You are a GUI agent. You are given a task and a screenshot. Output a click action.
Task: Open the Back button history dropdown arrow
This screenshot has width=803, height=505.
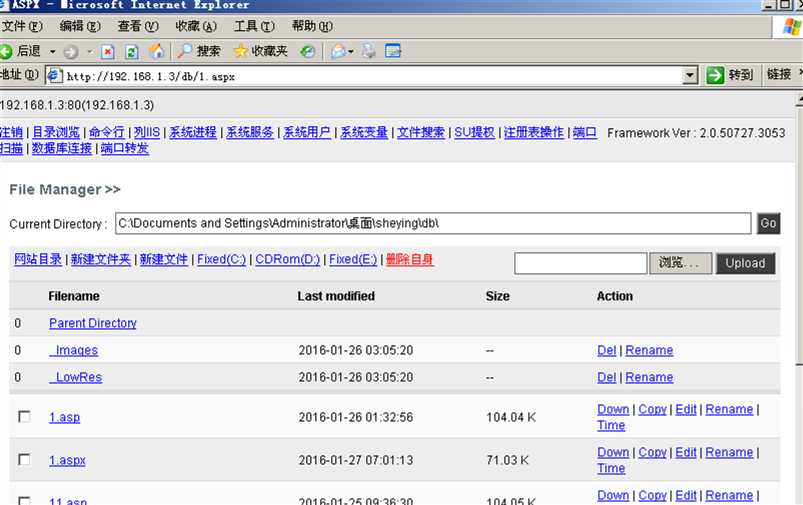coord(52,52)
